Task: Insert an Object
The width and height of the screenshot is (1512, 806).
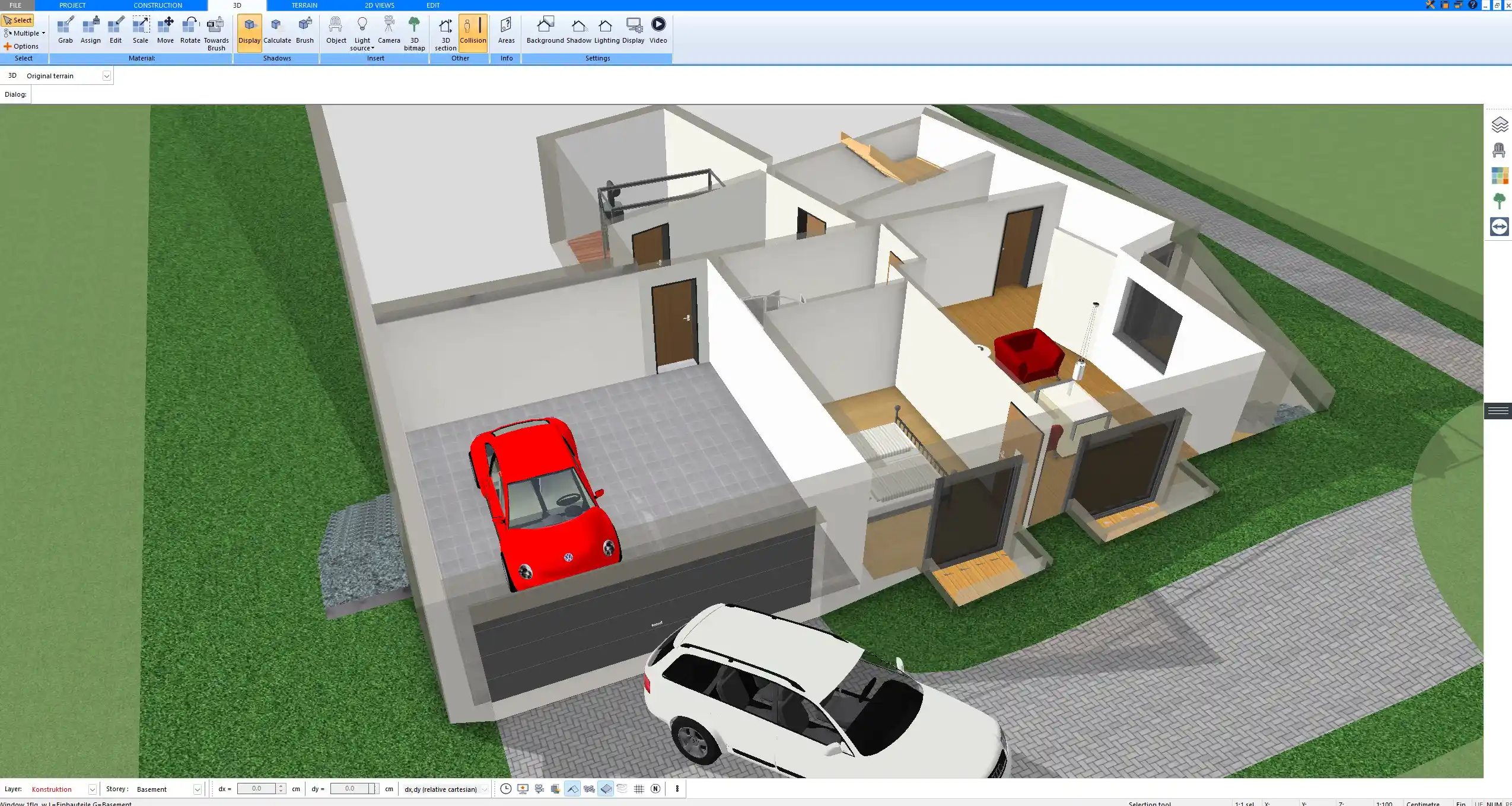Action: click(x=336, y=31)
